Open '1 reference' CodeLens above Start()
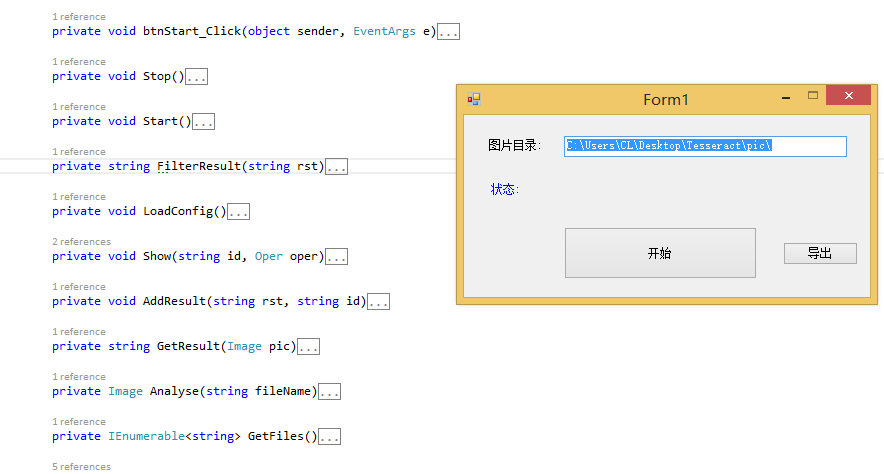The height and width of the screenshot is (474, 884). click(x=79, y=107)
